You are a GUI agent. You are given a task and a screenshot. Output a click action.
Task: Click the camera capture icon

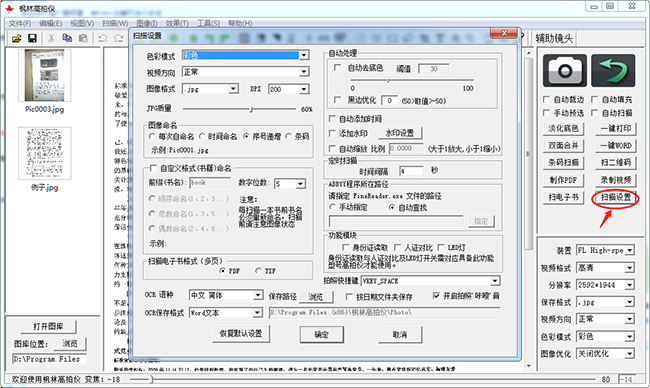pos(565,70)
